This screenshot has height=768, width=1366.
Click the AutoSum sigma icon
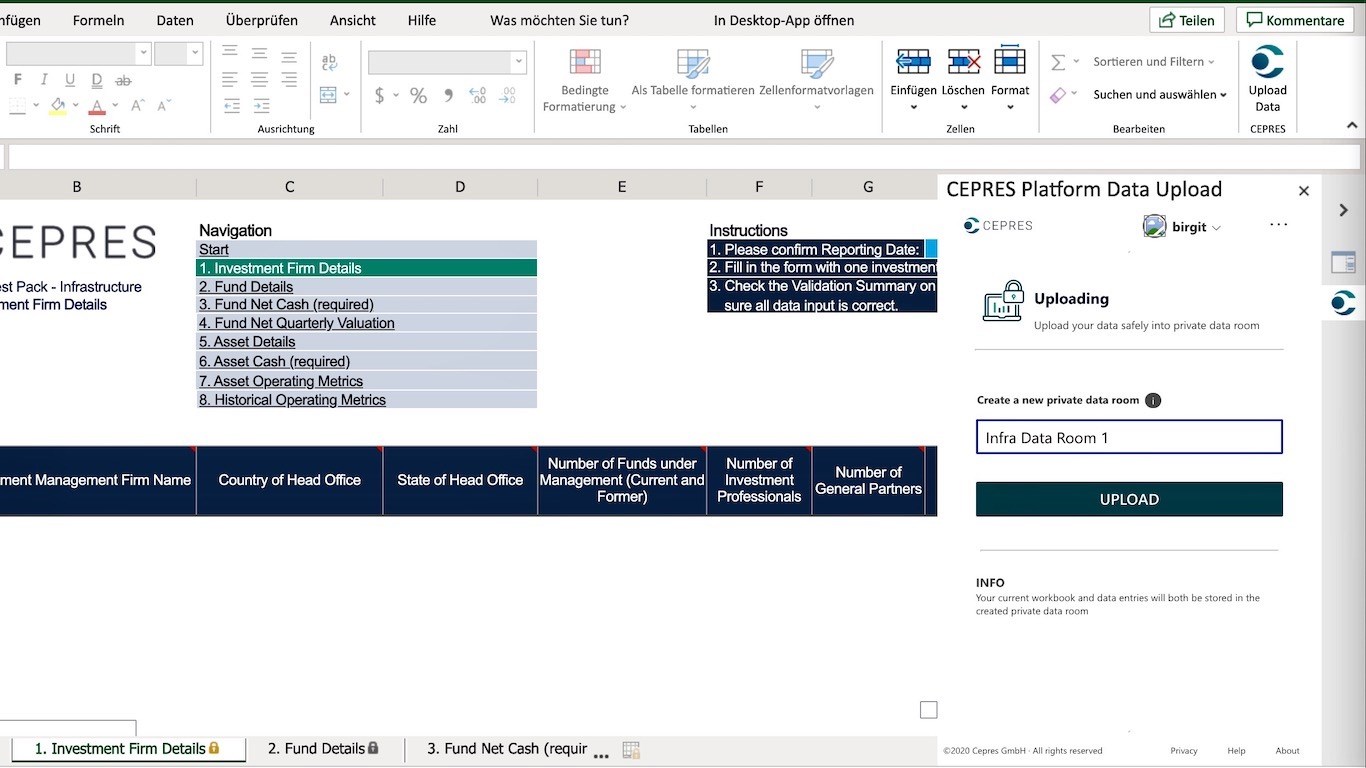[1058, 62]
